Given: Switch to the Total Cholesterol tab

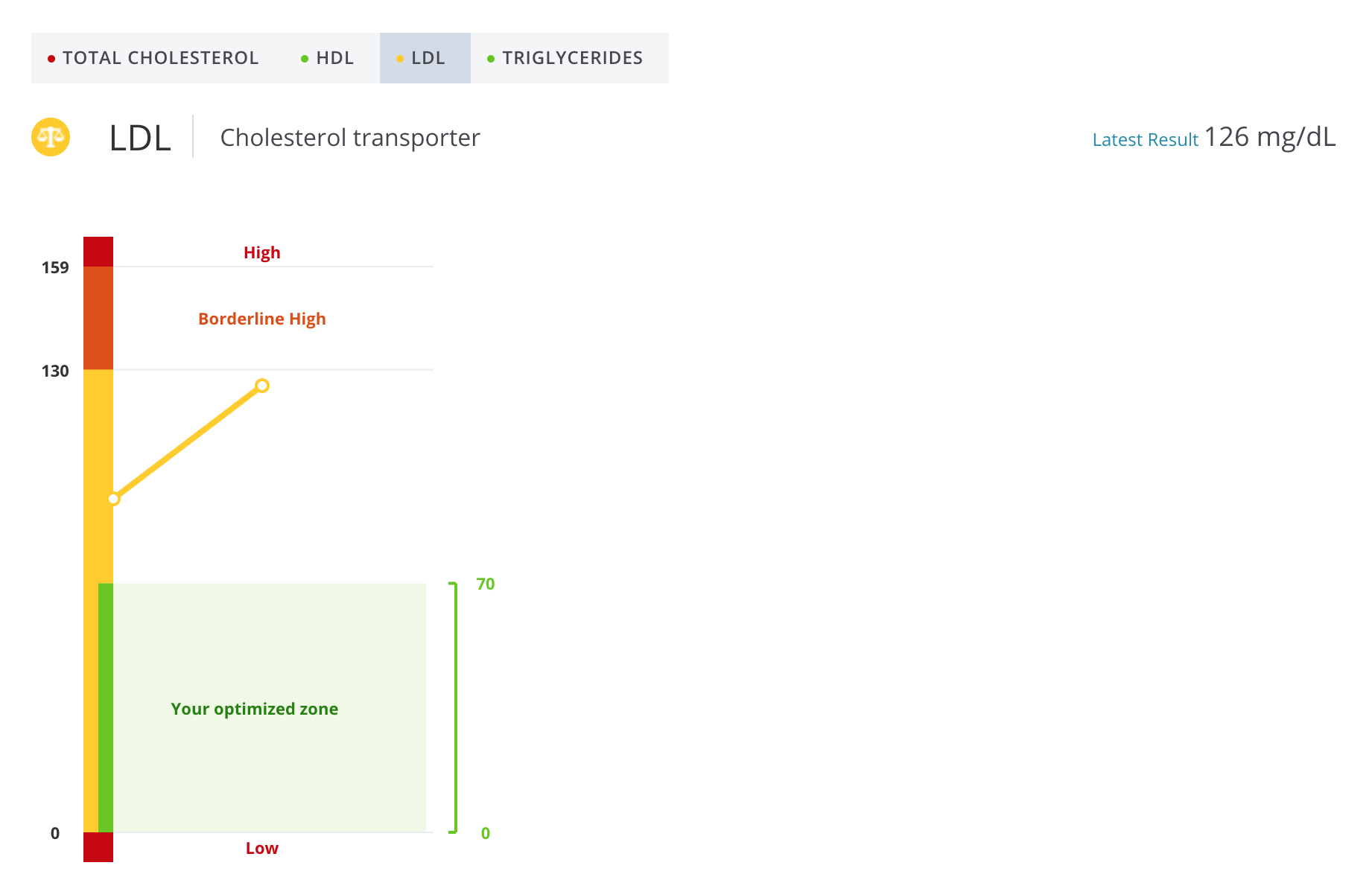Looking at the screenshot, I should pyautogui.click(x=153, y=58).
